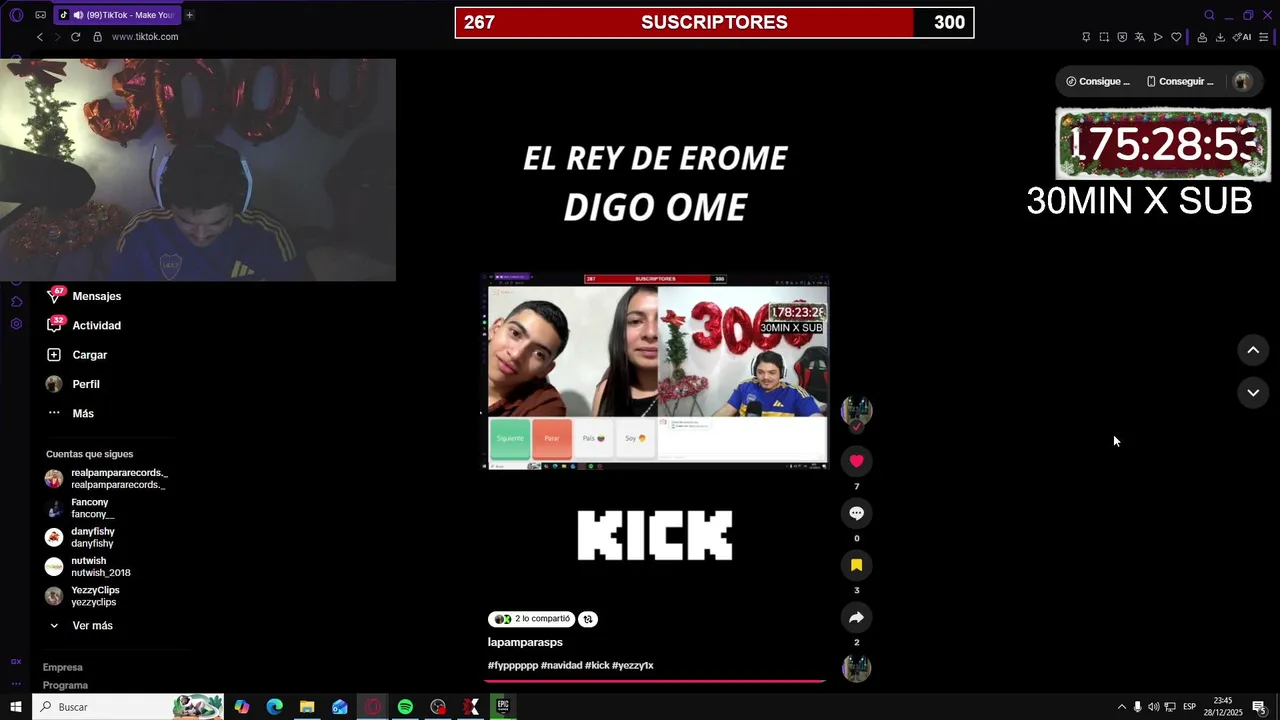Toggle the repost icon beside shared badge
The height and width of the screenshot is (720, 1280).
click(588, 619)
